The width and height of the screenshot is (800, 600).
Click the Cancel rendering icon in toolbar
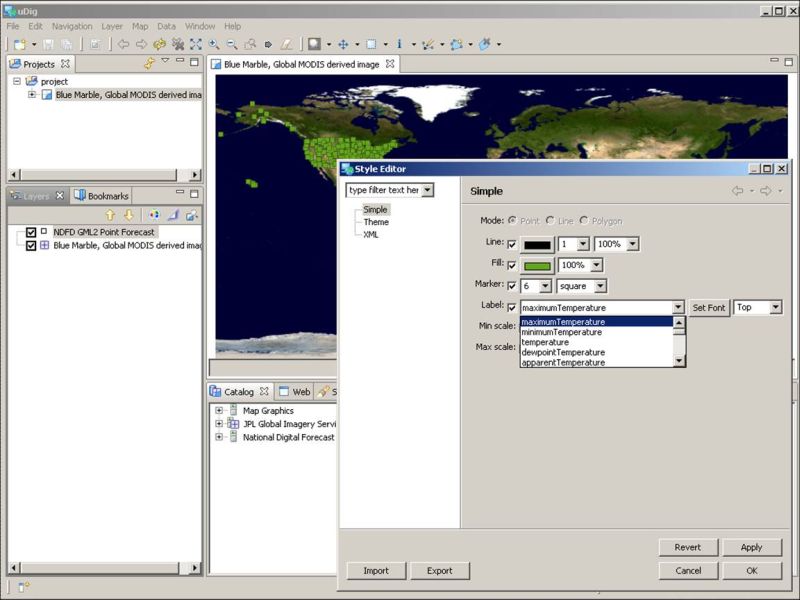point(178,44)
